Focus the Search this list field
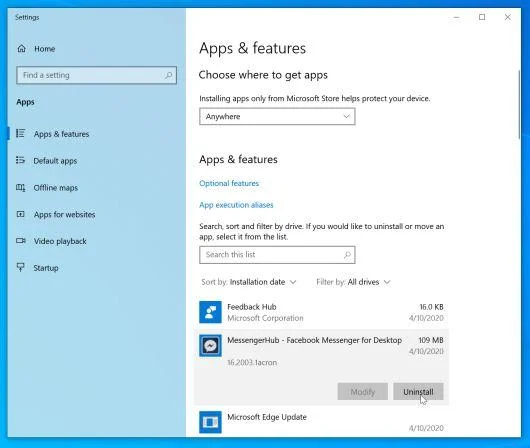 click(277, 255)
